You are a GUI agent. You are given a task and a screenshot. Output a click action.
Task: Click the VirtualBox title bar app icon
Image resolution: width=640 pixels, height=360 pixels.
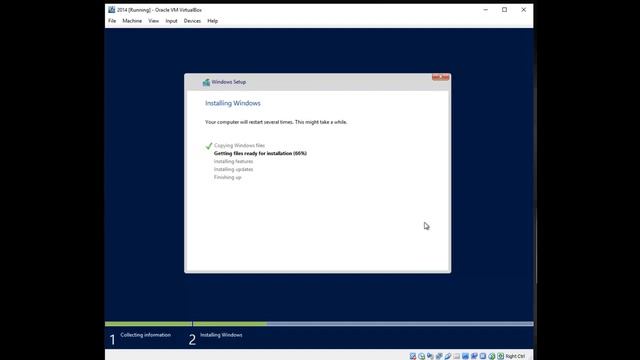click(x=111, y=9)
